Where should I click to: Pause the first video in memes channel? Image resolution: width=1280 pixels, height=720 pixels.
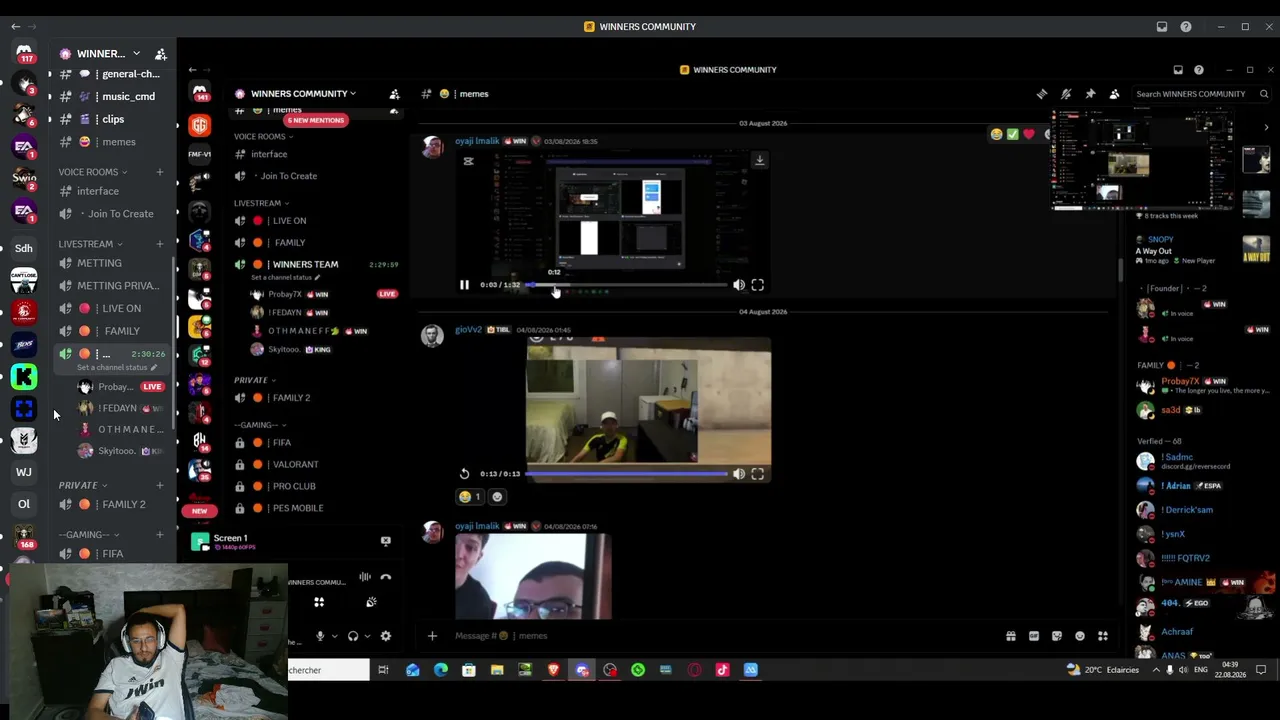(464, 285)
